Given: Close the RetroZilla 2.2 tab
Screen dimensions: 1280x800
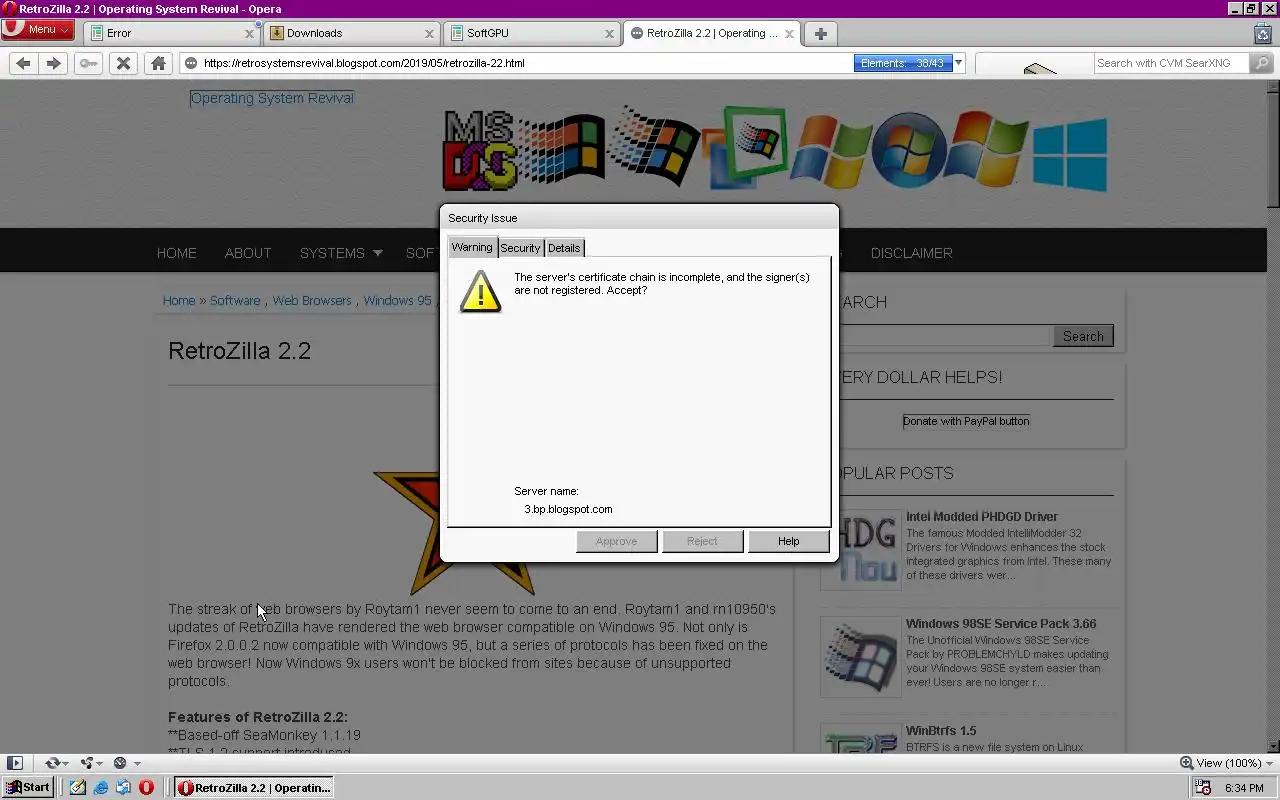Looking at the screenshot, I should pos(789,33).
